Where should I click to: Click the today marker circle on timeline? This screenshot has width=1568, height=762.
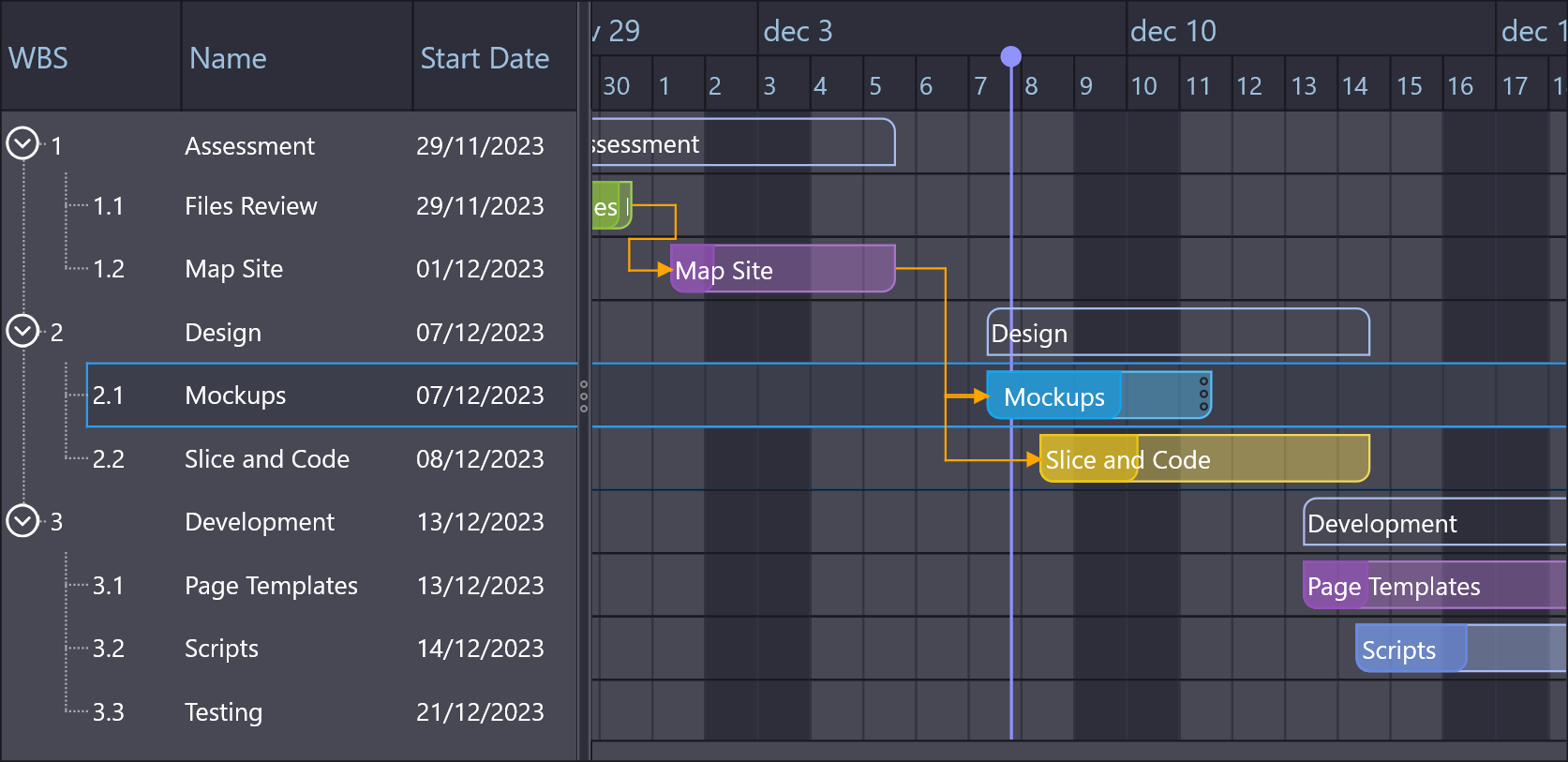(1010, 57)
